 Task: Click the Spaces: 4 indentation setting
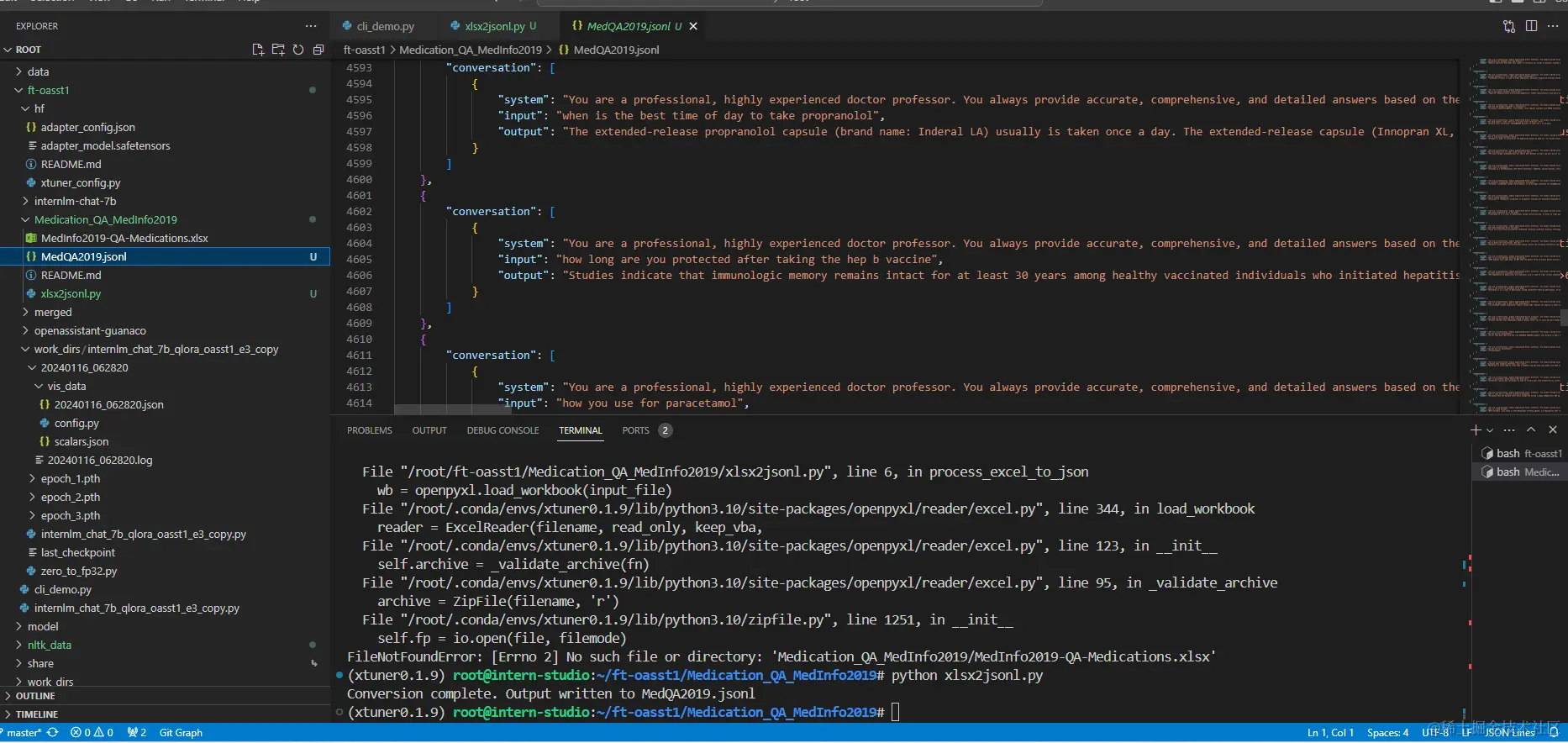1387,733
